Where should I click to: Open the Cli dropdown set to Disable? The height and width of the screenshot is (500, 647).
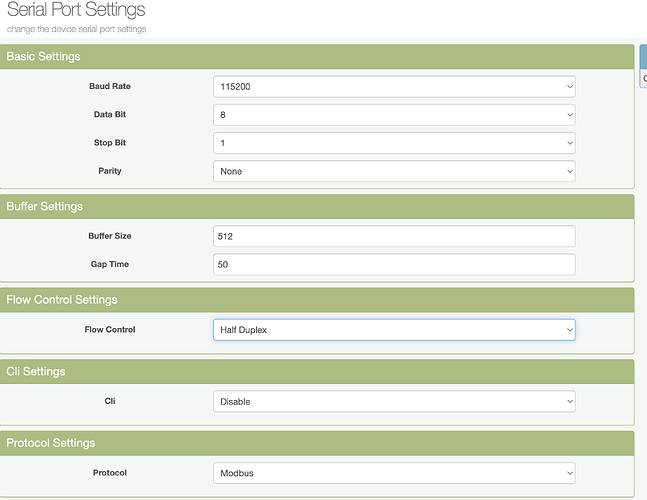[394, 401]
